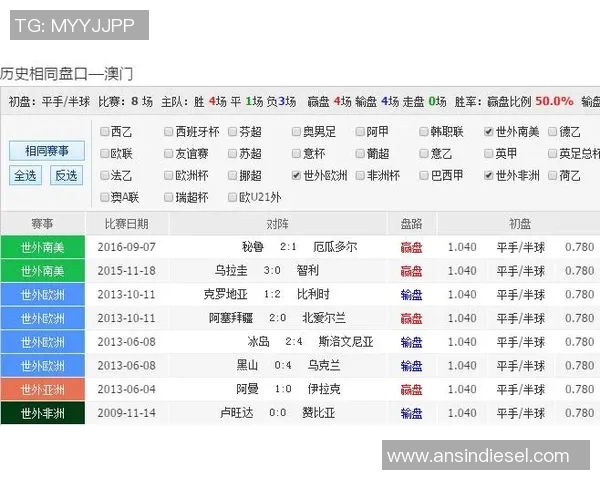The image size is (600, 480).
Task: Uncheck the 世外欧洲 league checkbox
Action: click(x=295, y=175)
